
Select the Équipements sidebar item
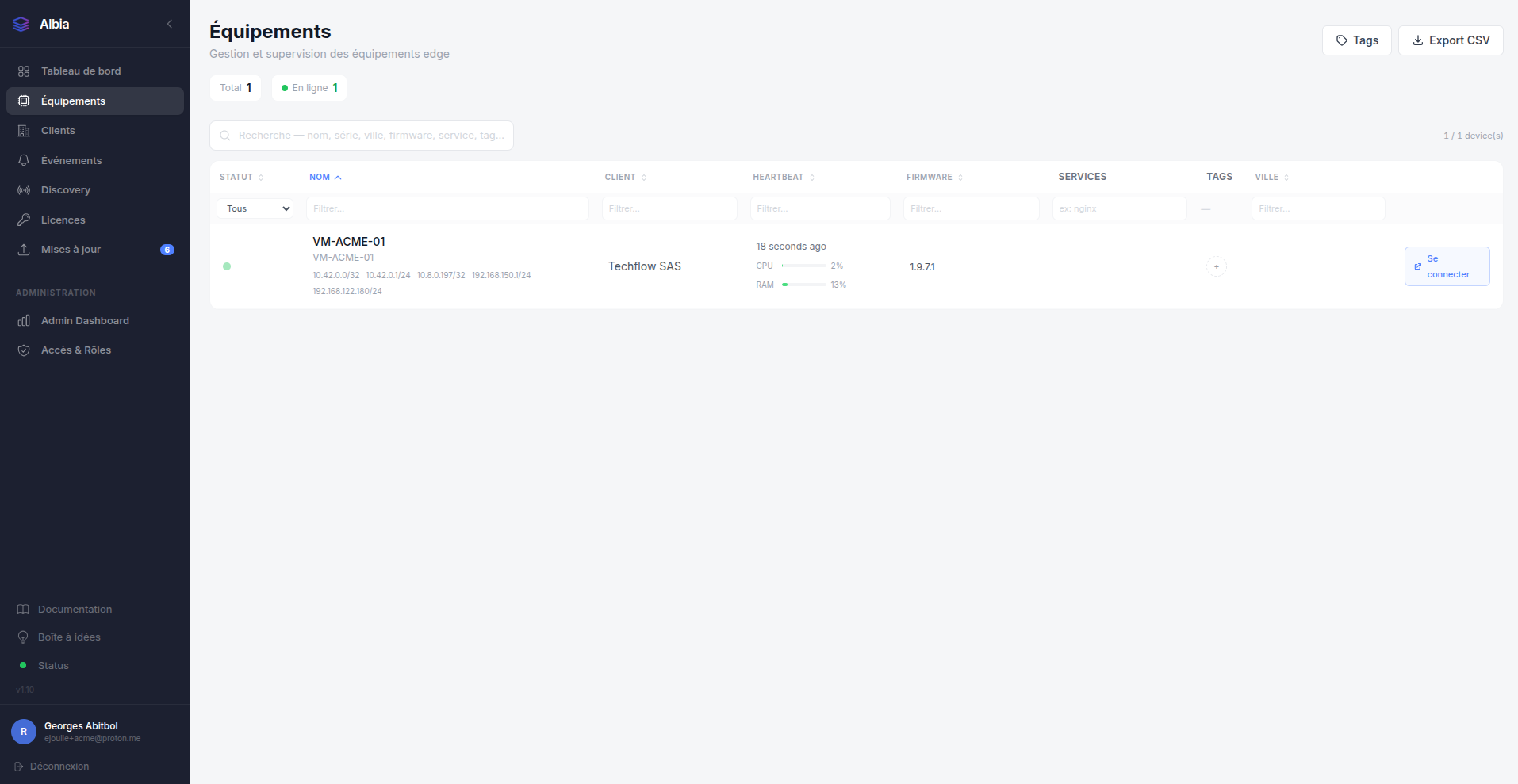click(x=95, y=101)
